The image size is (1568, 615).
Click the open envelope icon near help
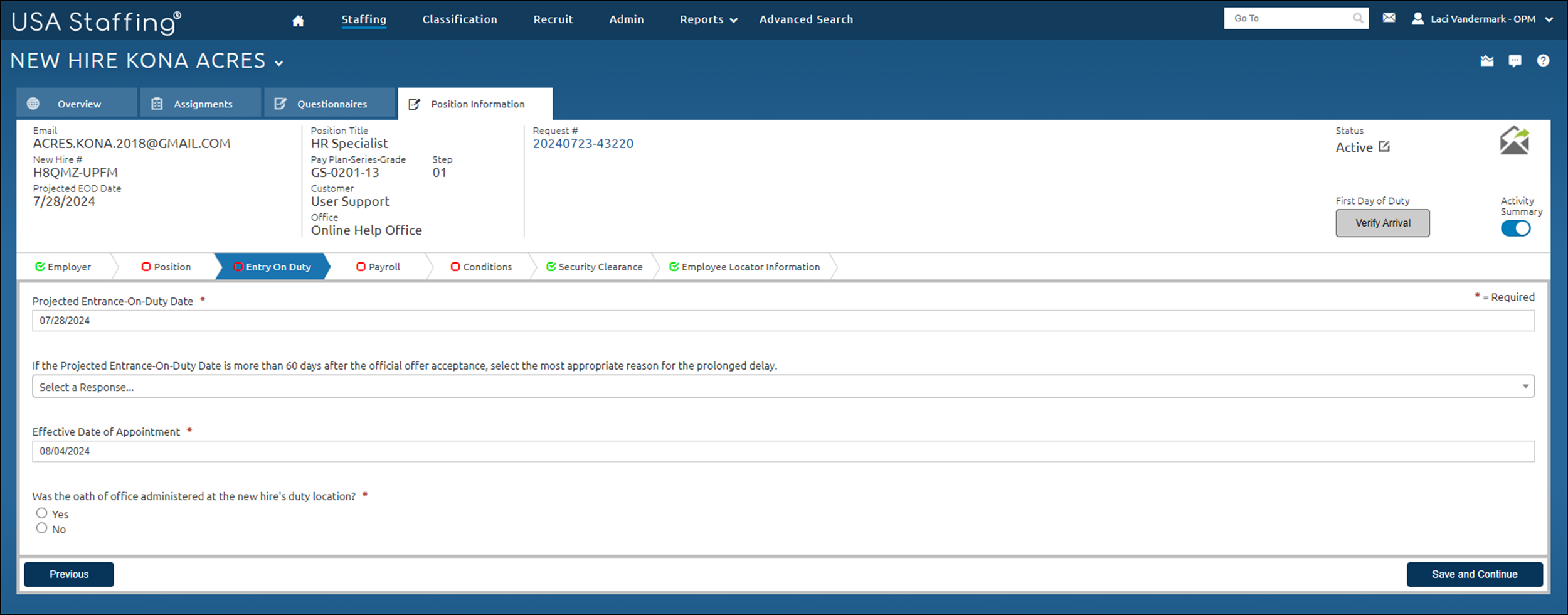pyautogui.click(x=1486, y=61)
